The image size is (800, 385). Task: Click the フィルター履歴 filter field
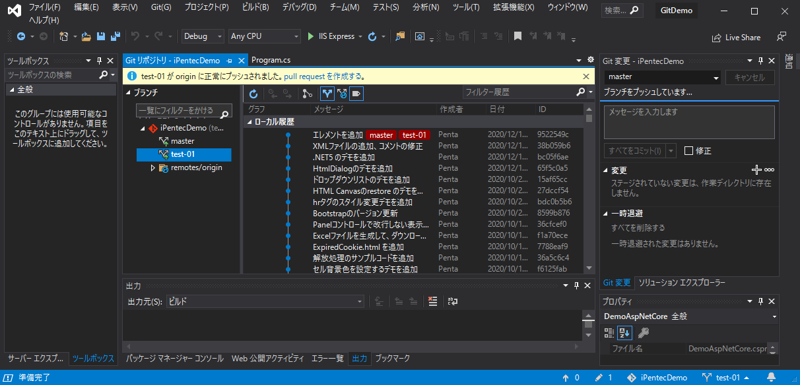(519, 92)
